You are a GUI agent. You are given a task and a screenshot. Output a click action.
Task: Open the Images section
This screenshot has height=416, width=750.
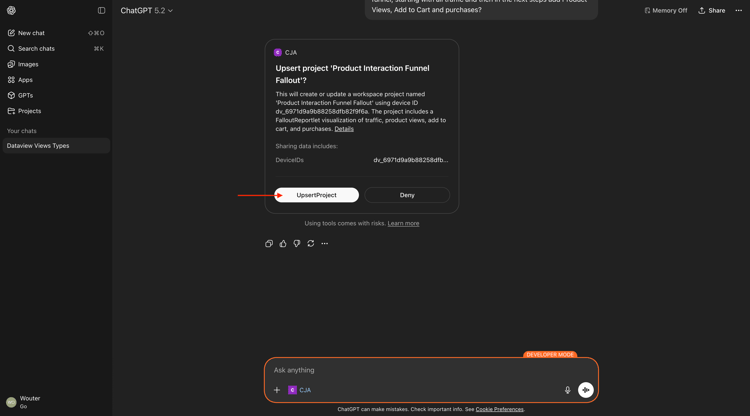click(x=56, y=64)
